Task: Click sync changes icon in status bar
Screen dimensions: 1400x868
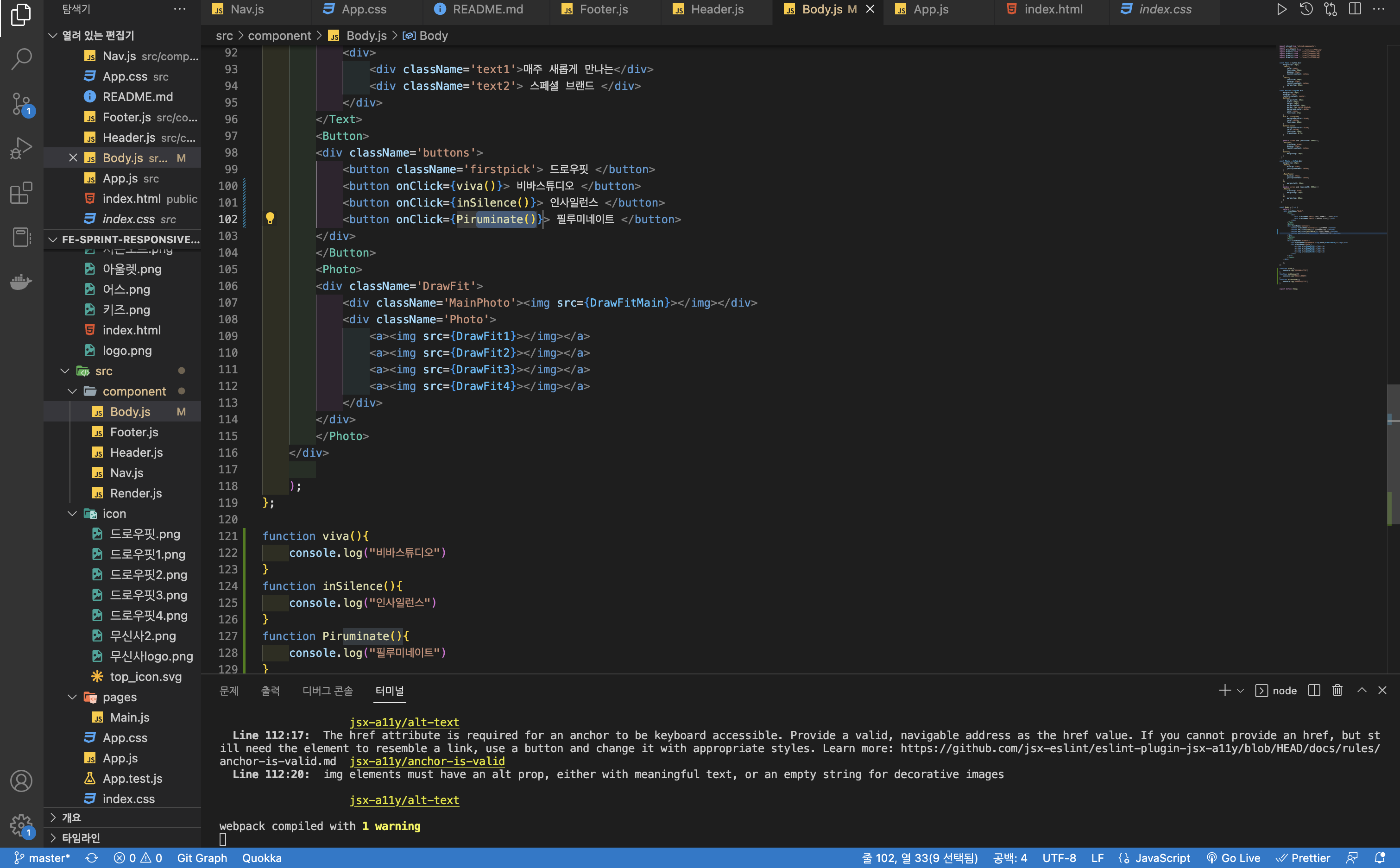Action: point(92,858)
